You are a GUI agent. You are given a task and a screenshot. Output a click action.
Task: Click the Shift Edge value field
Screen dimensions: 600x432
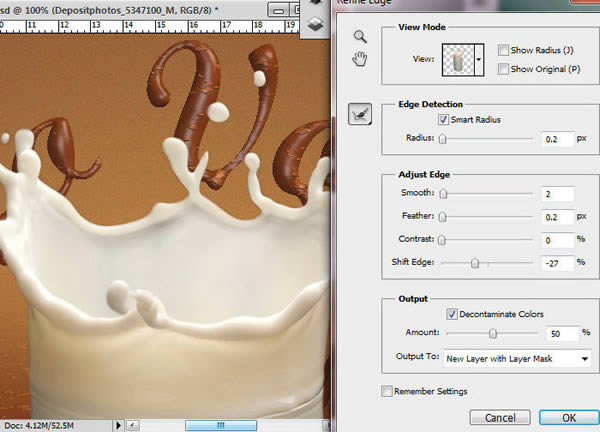pyautogui.click(x=558, y=263)
